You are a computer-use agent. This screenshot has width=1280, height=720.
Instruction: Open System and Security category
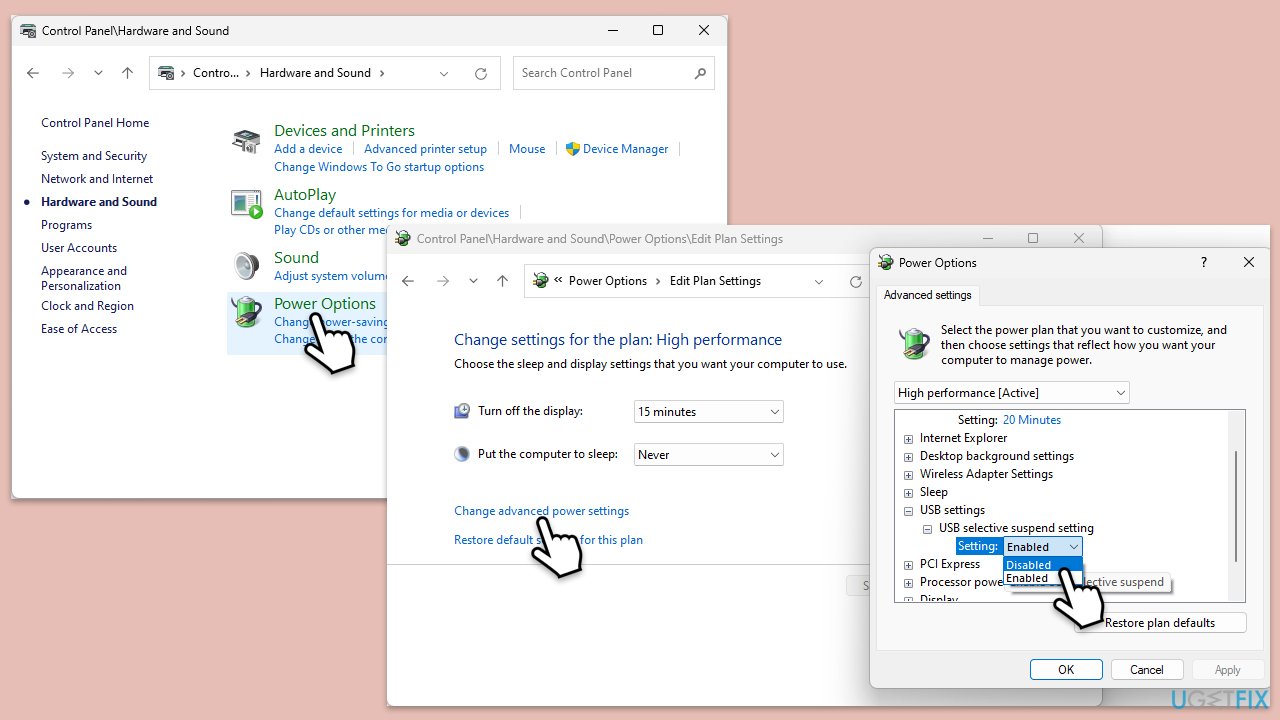pyautogui.click(x=94, y=156)
